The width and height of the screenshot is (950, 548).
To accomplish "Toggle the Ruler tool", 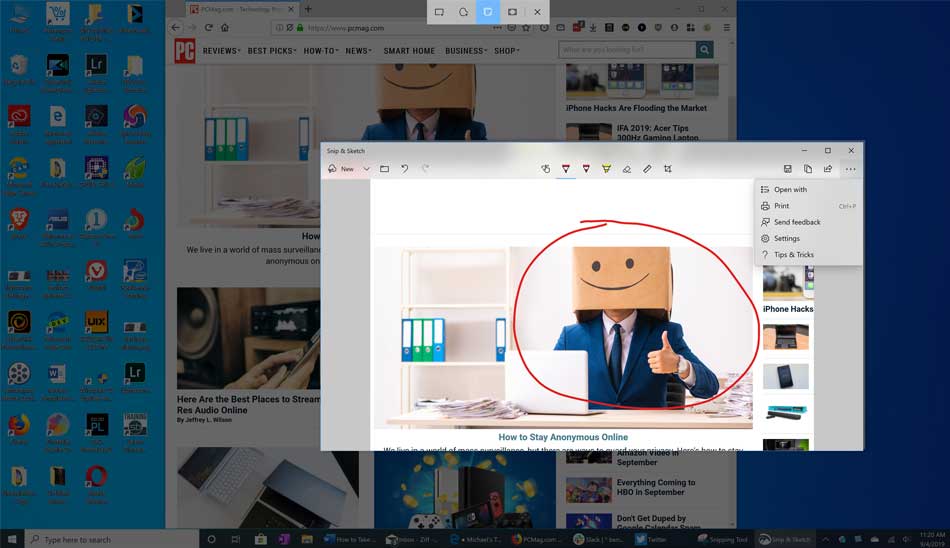I will coord(647,169).
